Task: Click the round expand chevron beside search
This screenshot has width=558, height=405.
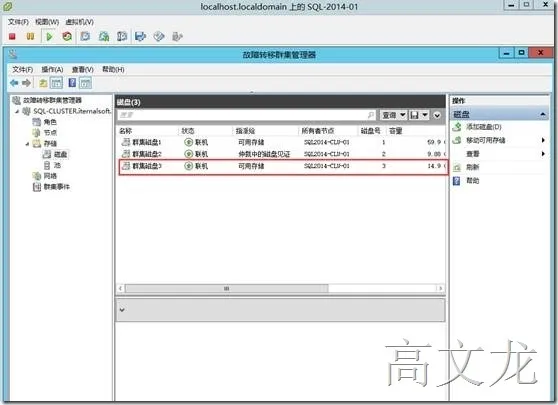Action: 437,115
